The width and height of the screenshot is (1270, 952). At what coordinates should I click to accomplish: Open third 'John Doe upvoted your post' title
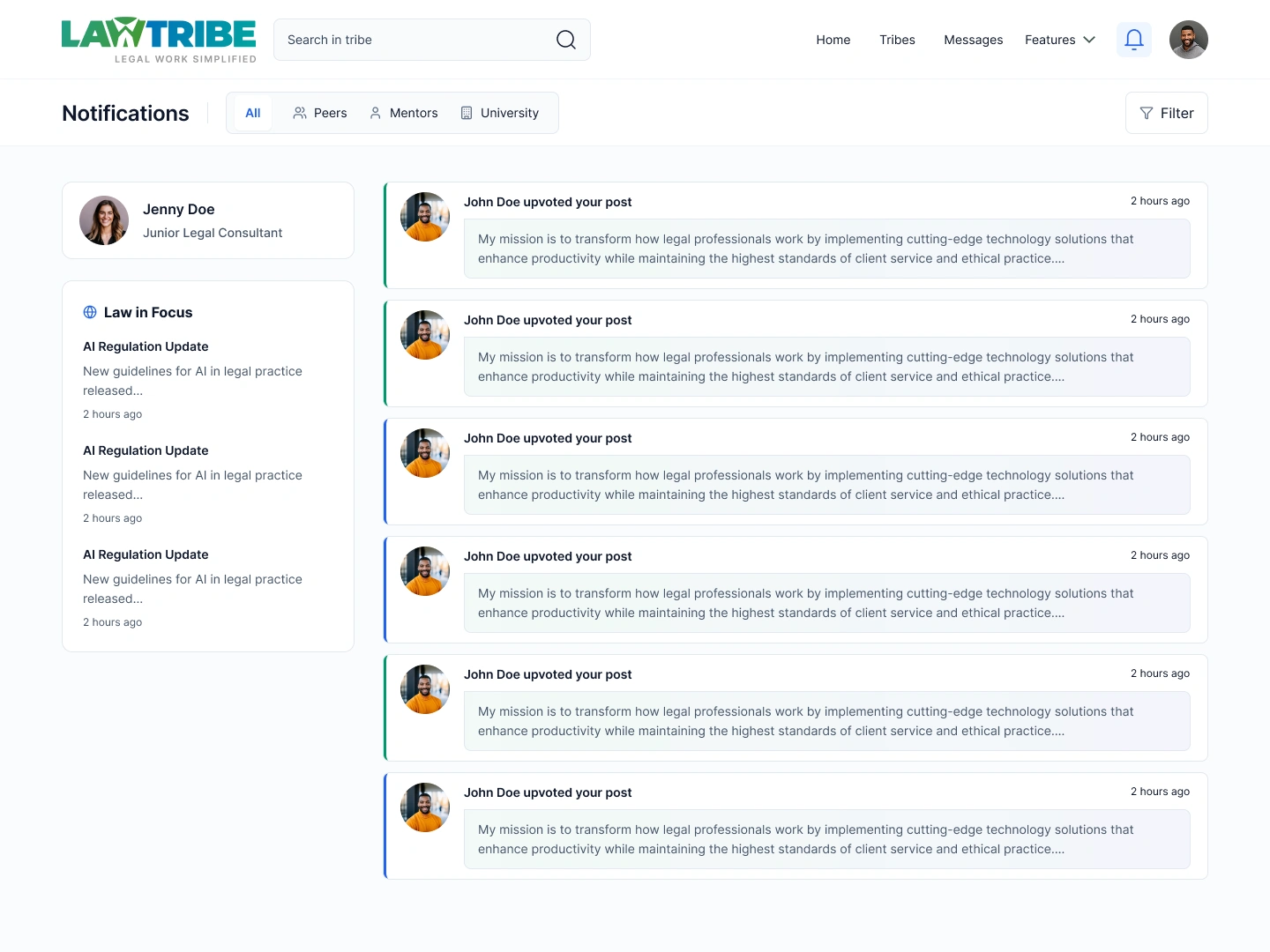coord(548,438)
